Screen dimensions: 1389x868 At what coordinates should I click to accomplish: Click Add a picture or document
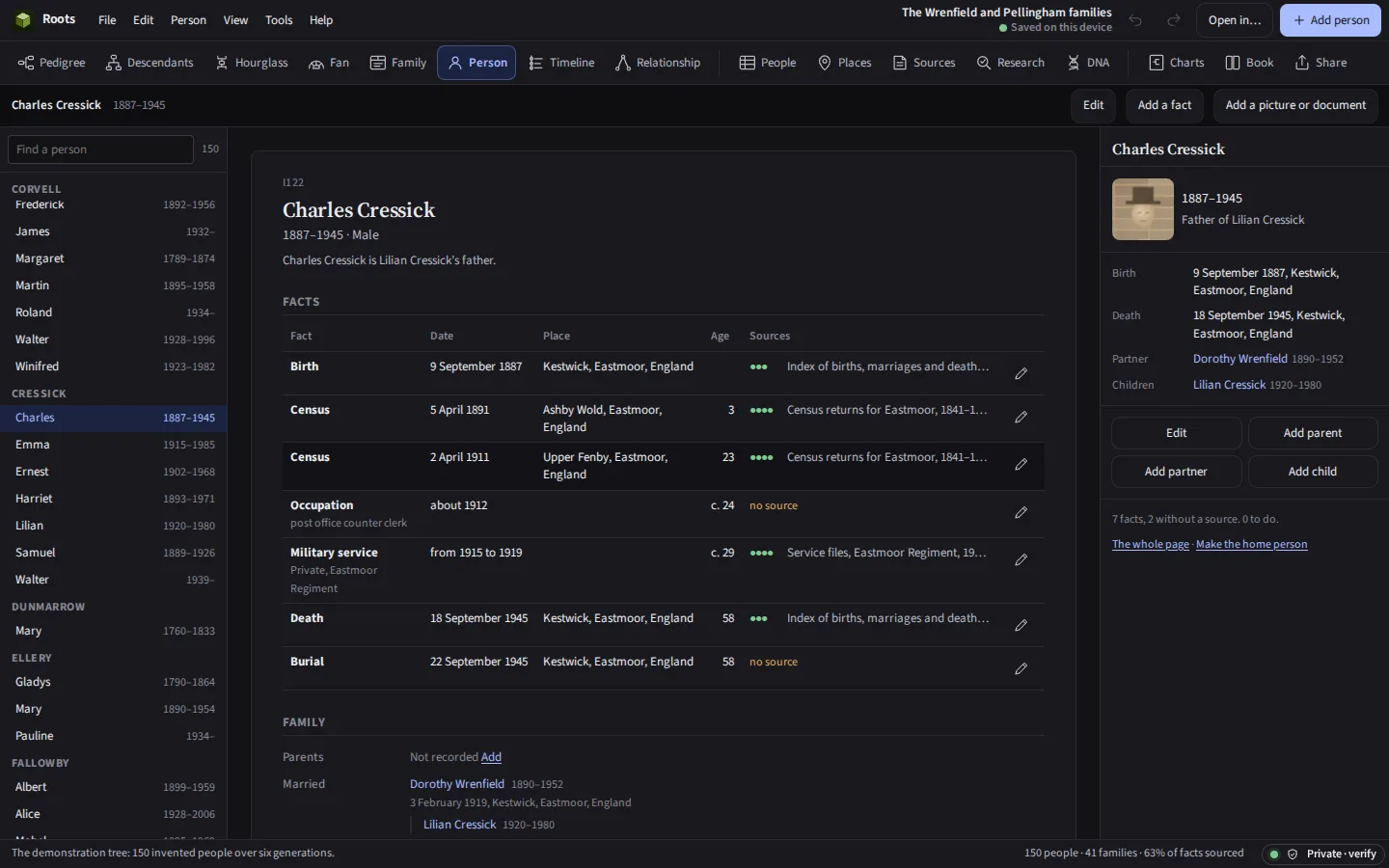click(1295, 105)
